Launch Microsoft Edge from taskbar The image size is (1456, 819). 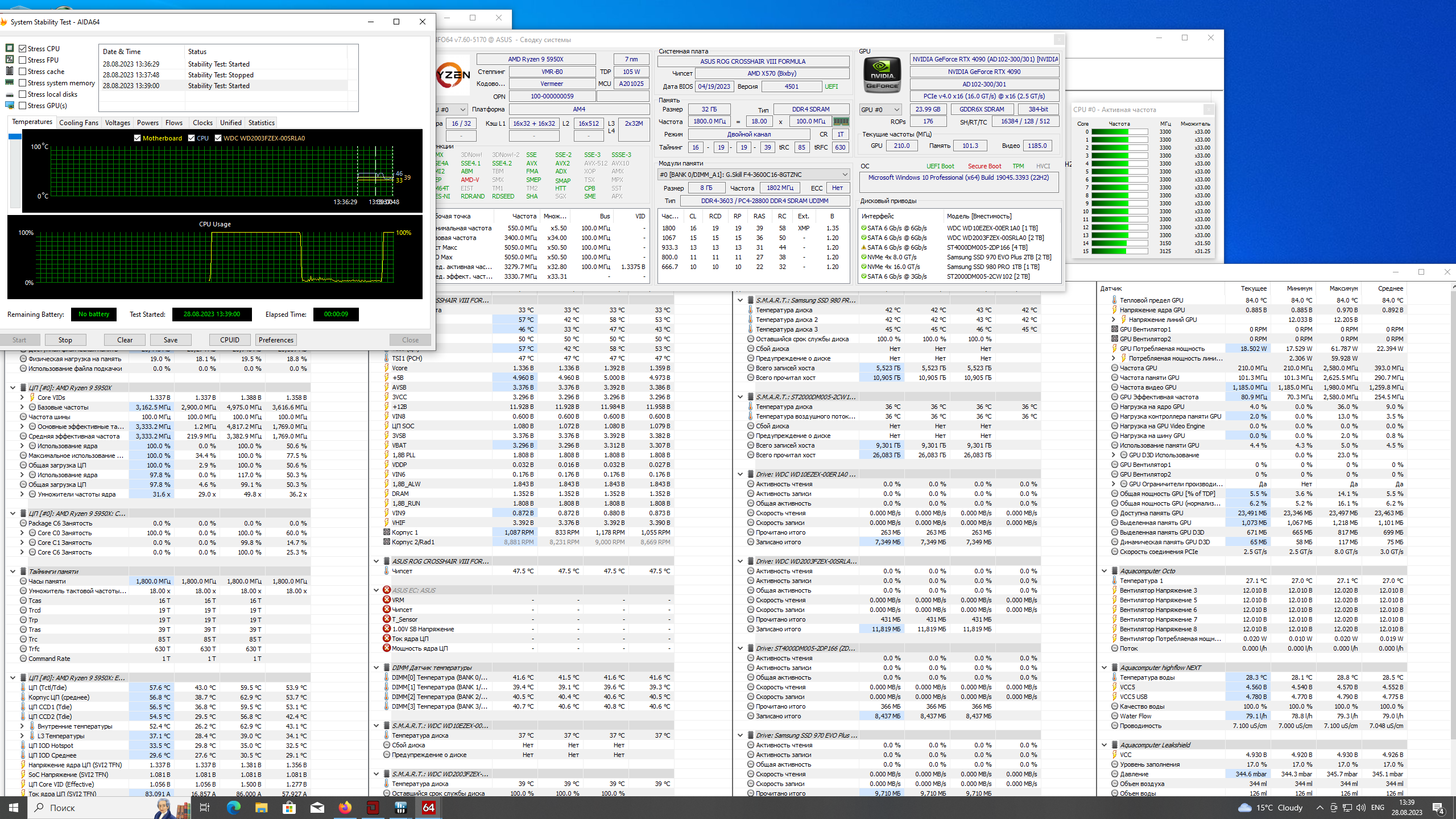click(x=234, y=807)
